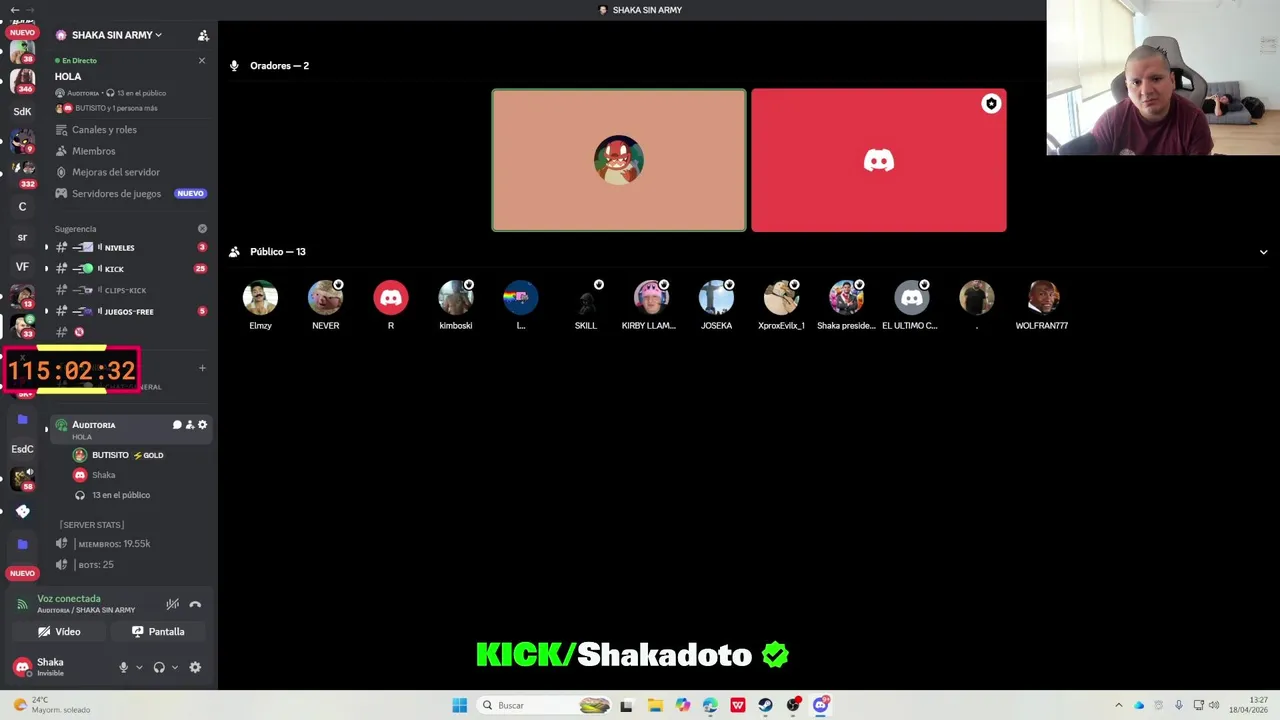Open Discord icon in the taskbar
1280x720 pixels.
(x=821, y=705)
